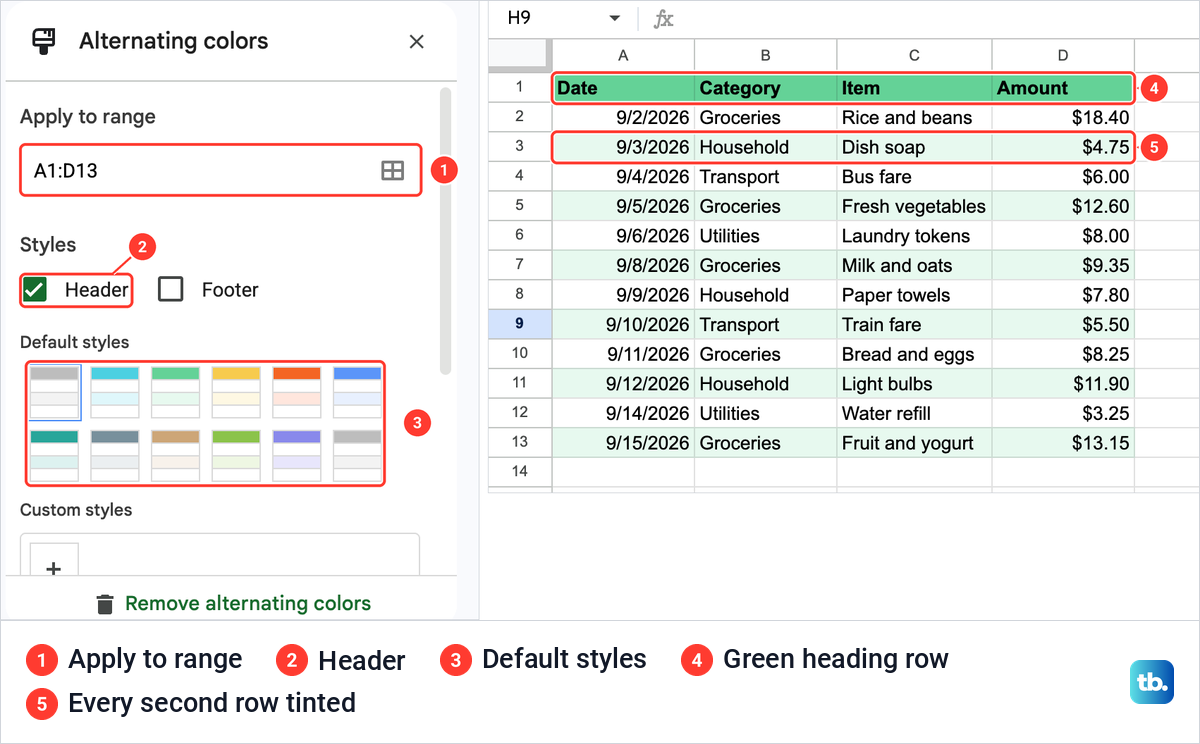
Task: Choose the cyan default style swatch
Action: [x=116, y=392]
